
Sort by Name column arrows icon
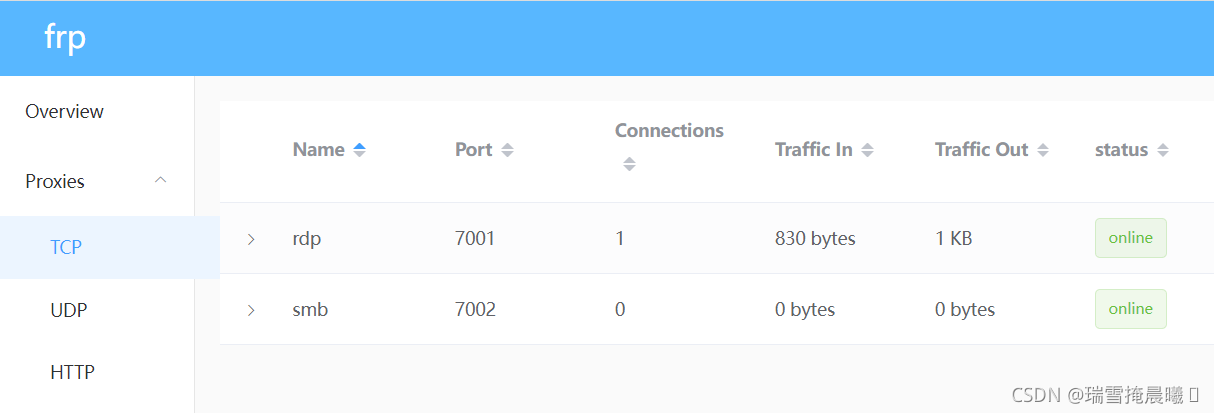(360, 150)
